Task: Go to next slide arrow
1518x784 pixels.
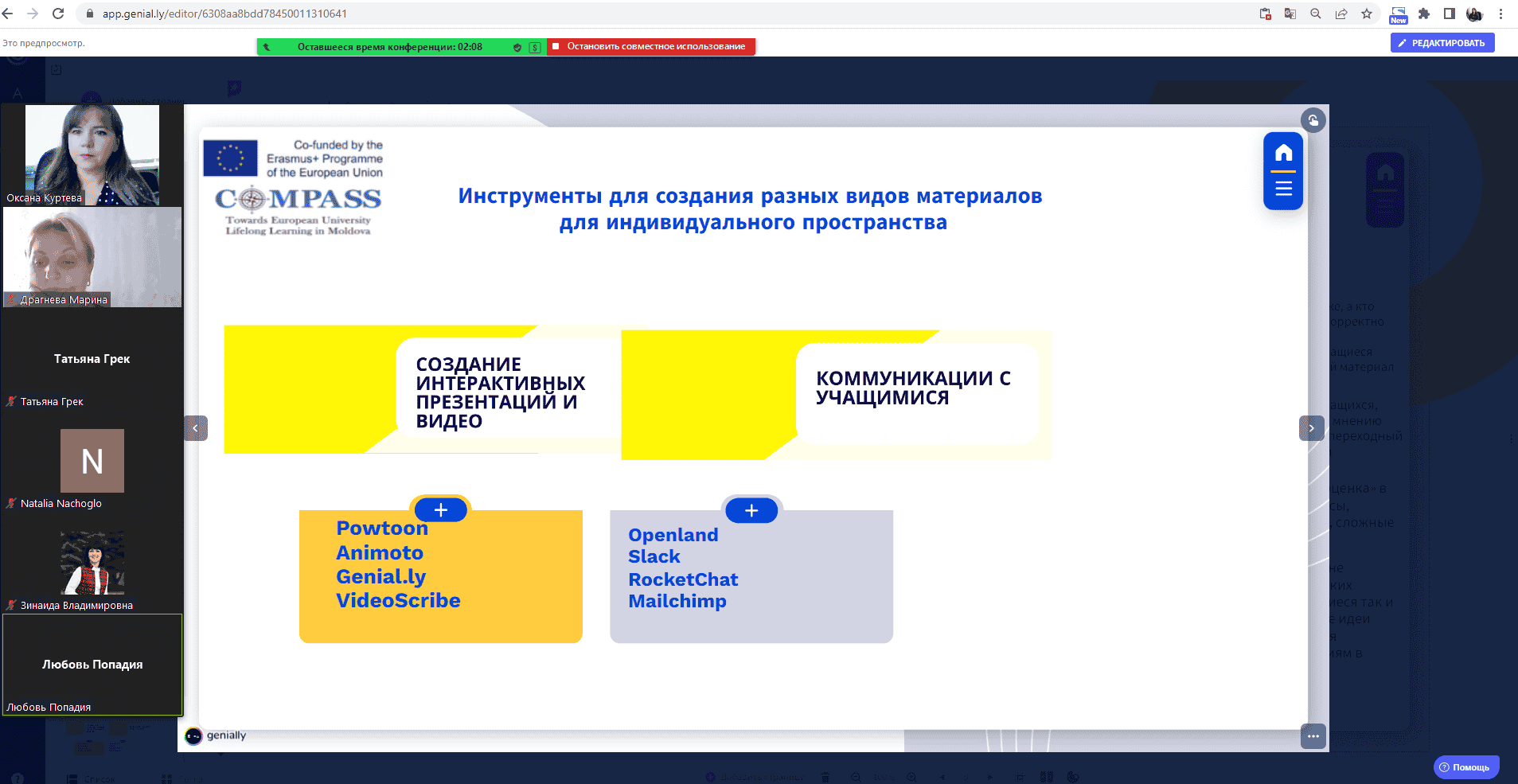Action: [1311, 428]
